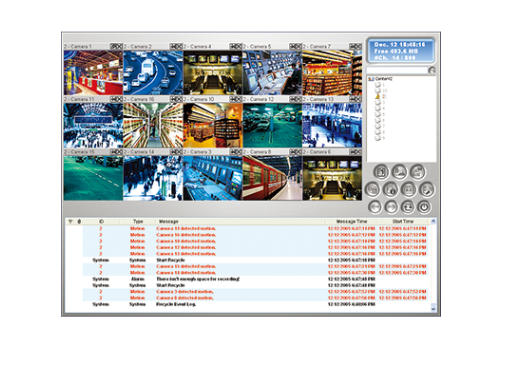Click the event list scroll down arrow
The height and width of the screenshot is (367, 506).
click(x=433, y=309)
